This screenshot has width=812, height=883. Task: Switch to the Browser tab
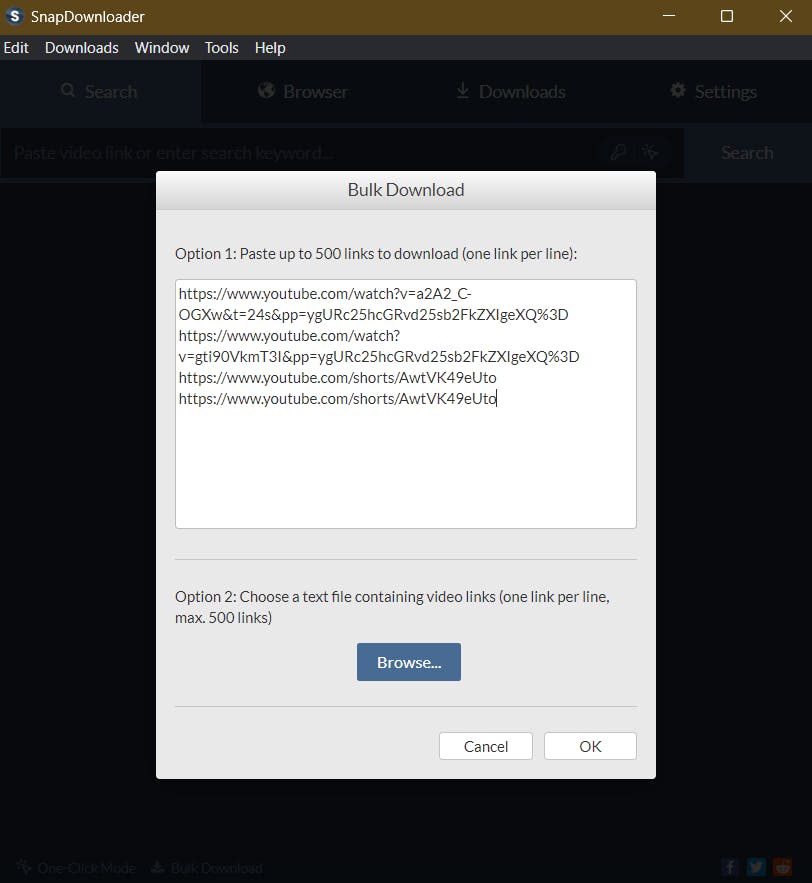pyautogui.click(x=303, y=91)
